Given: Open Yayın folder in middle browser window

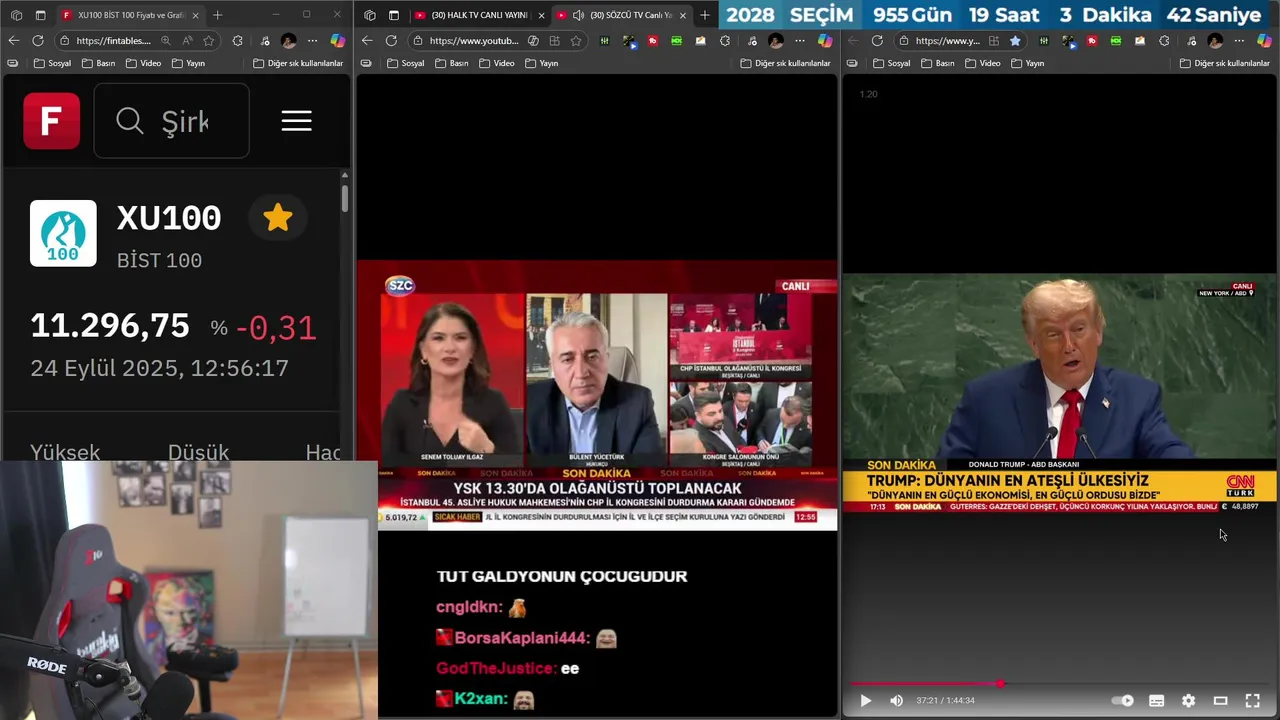Looking at the screenshot, I should [x=541, y=63].
